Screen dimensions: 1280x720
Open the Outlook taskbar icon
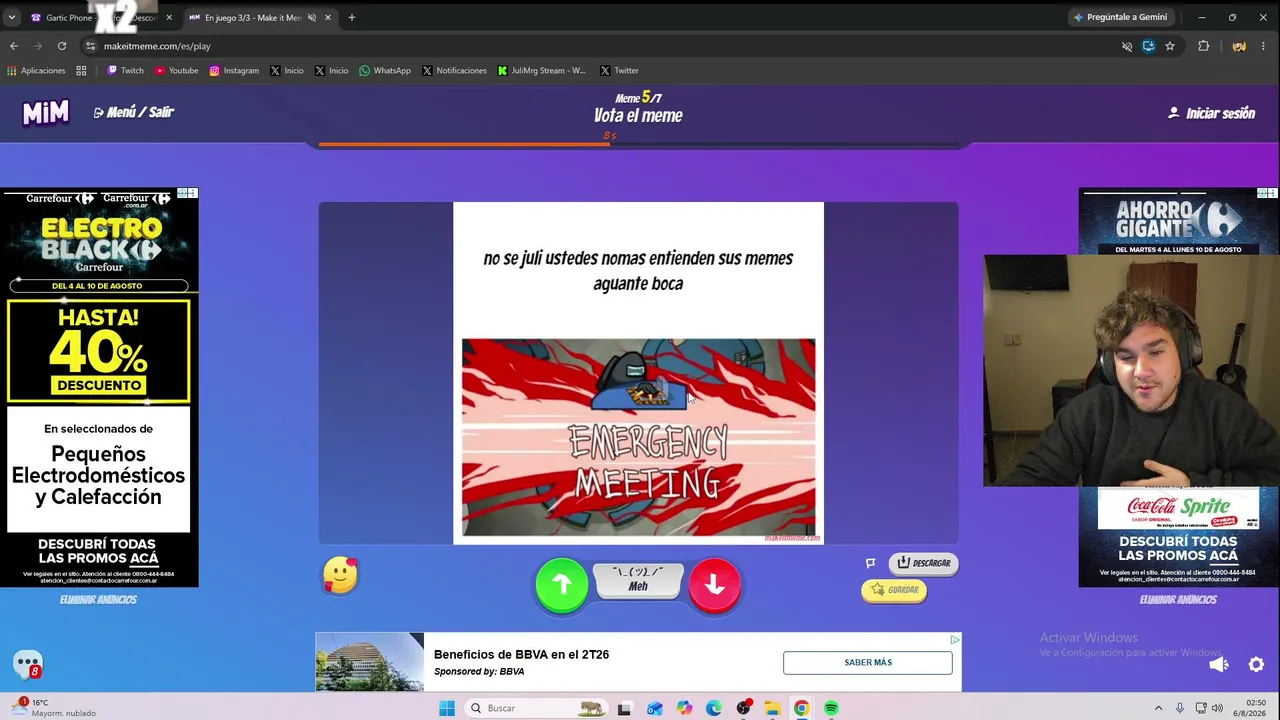point(654,708)
